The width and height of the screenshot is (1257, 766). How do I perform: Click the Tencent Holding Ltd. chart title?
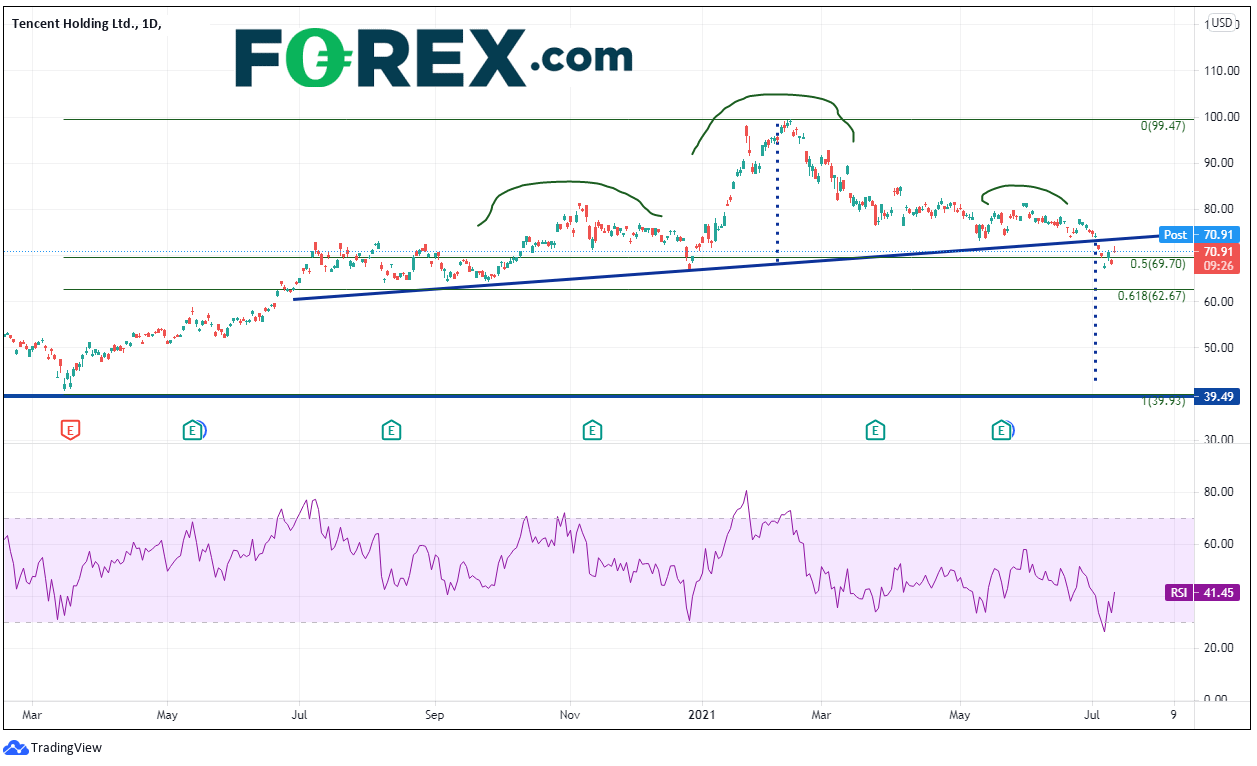click(87, 23)
